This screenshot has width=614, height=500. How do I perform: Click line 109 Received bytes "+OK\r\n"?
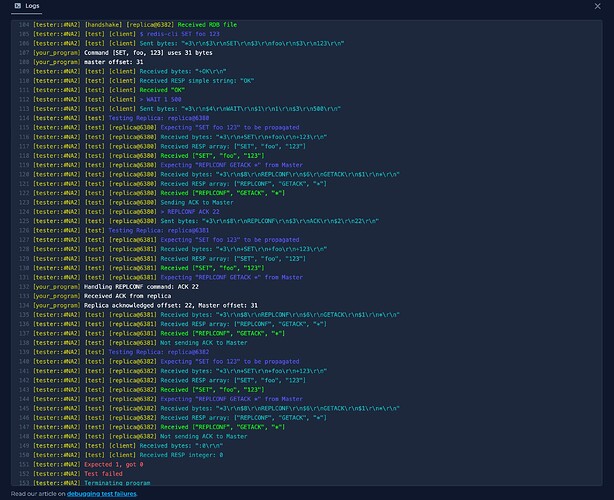click(130, 72)
